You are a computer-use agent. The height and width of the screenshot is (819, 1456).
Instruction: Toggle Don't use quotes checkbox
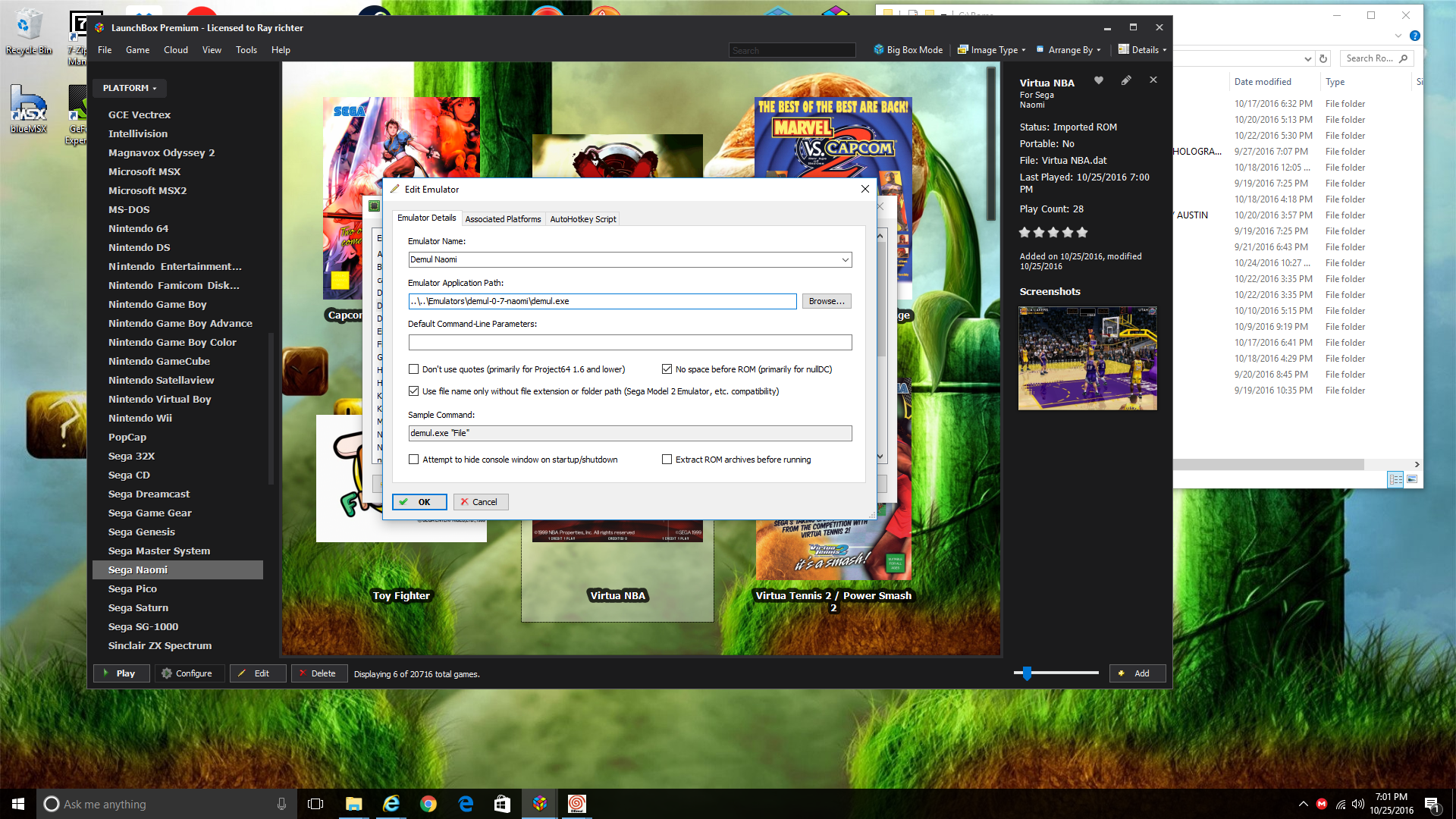[413, 369]
